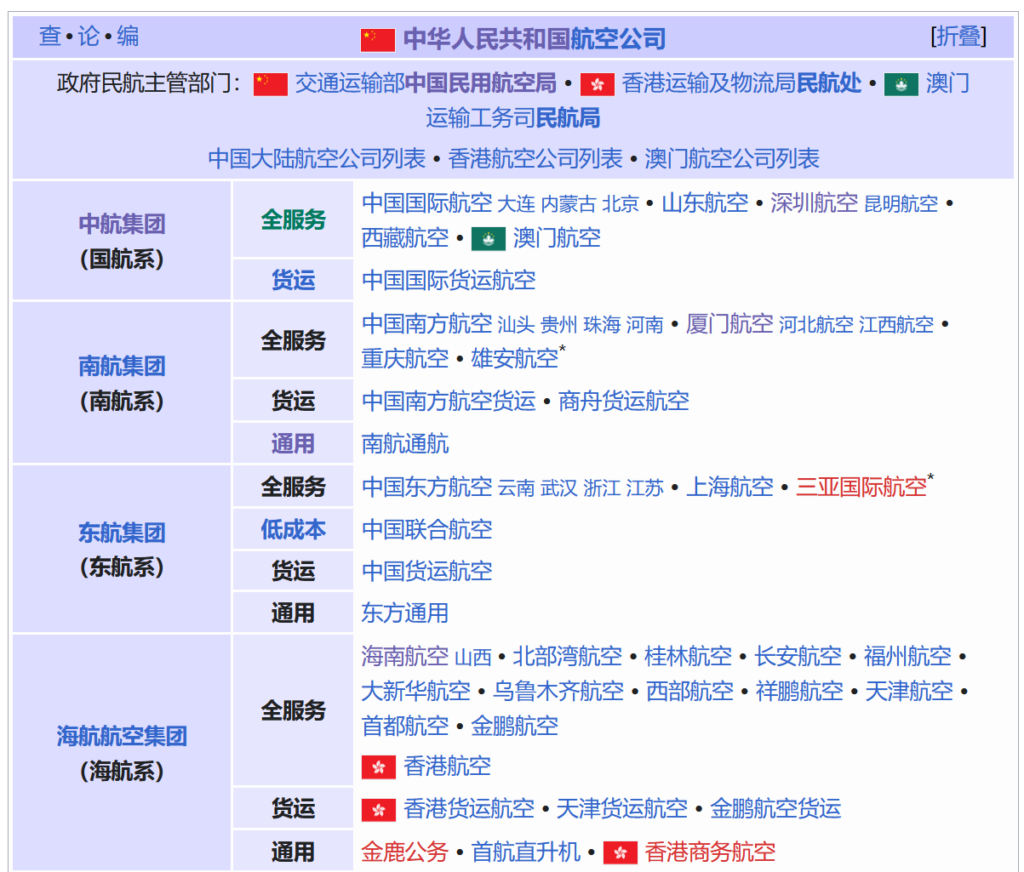
Task: Open the 乌鲁木齐航空 link
Action: 558,691
